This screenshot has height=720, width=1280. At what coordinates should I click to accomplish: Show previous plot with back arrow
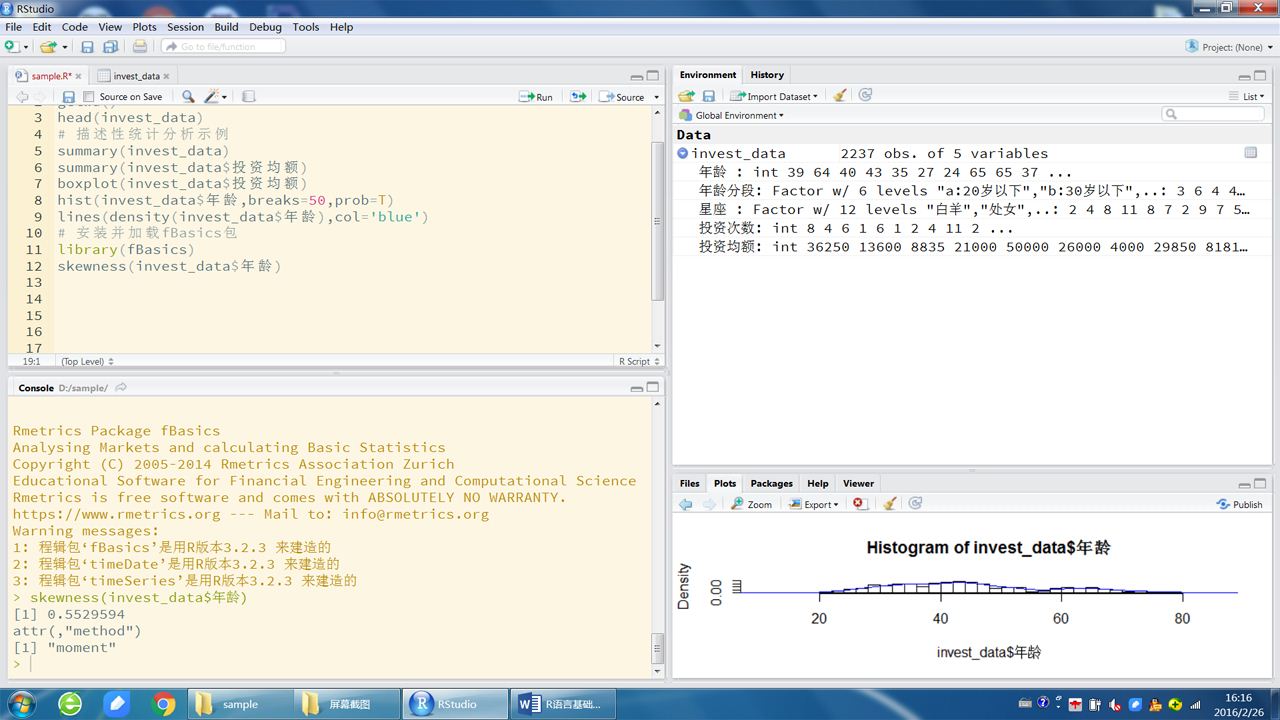click(685, 504)
